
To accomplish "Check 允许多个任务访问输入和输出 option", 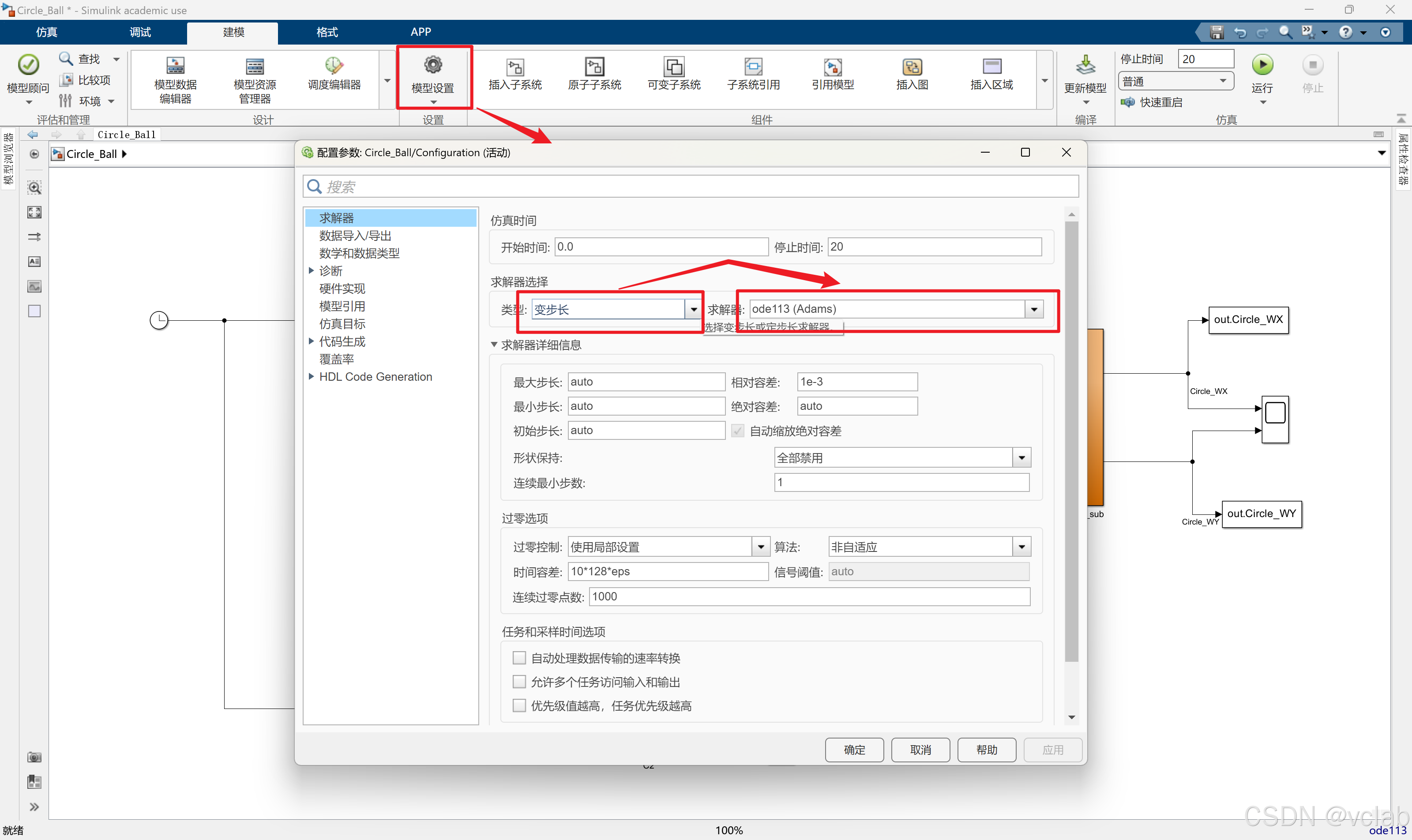I will 518,682.
